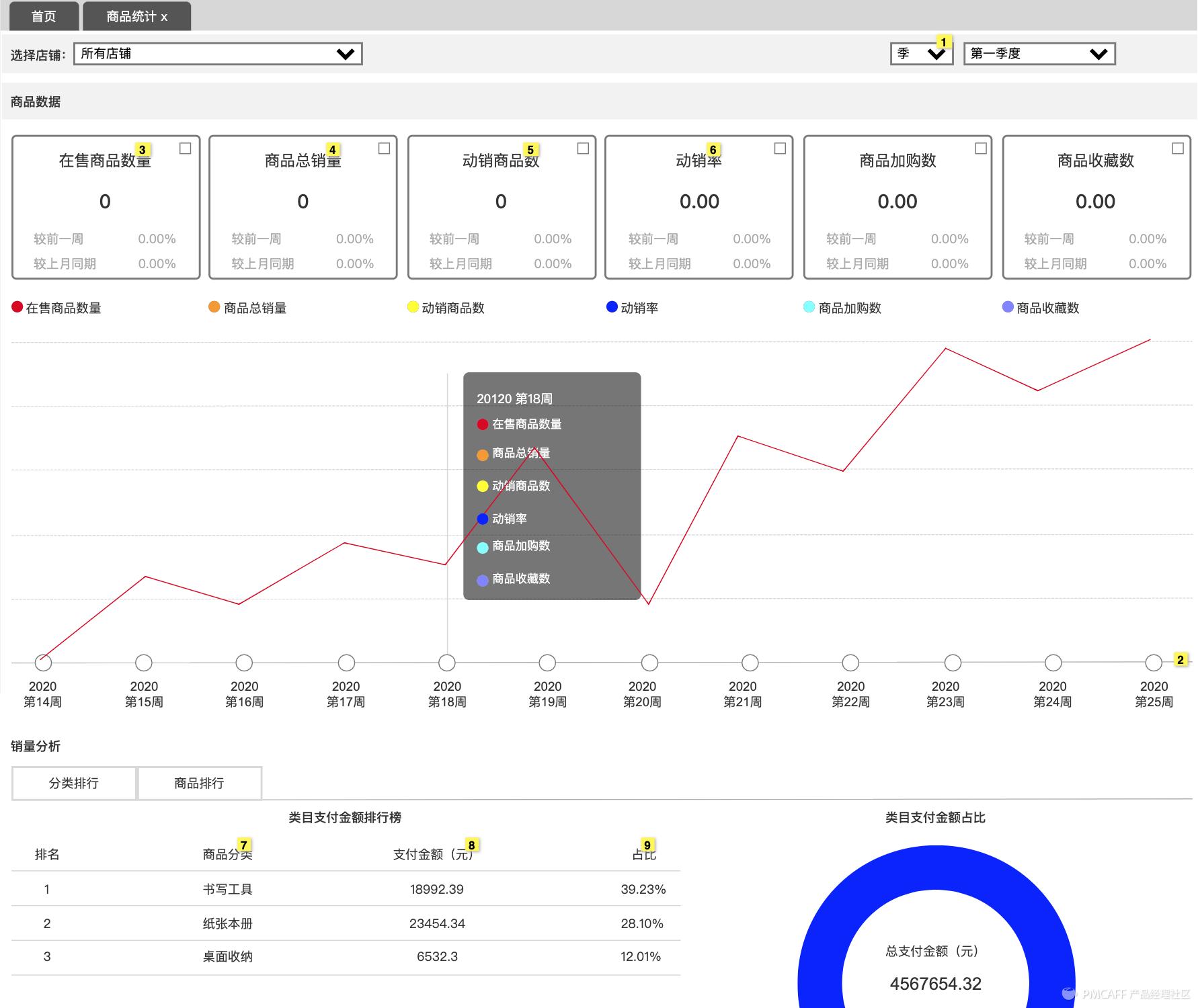Click the red 在售商品数量 legend dot

(17, 307)
